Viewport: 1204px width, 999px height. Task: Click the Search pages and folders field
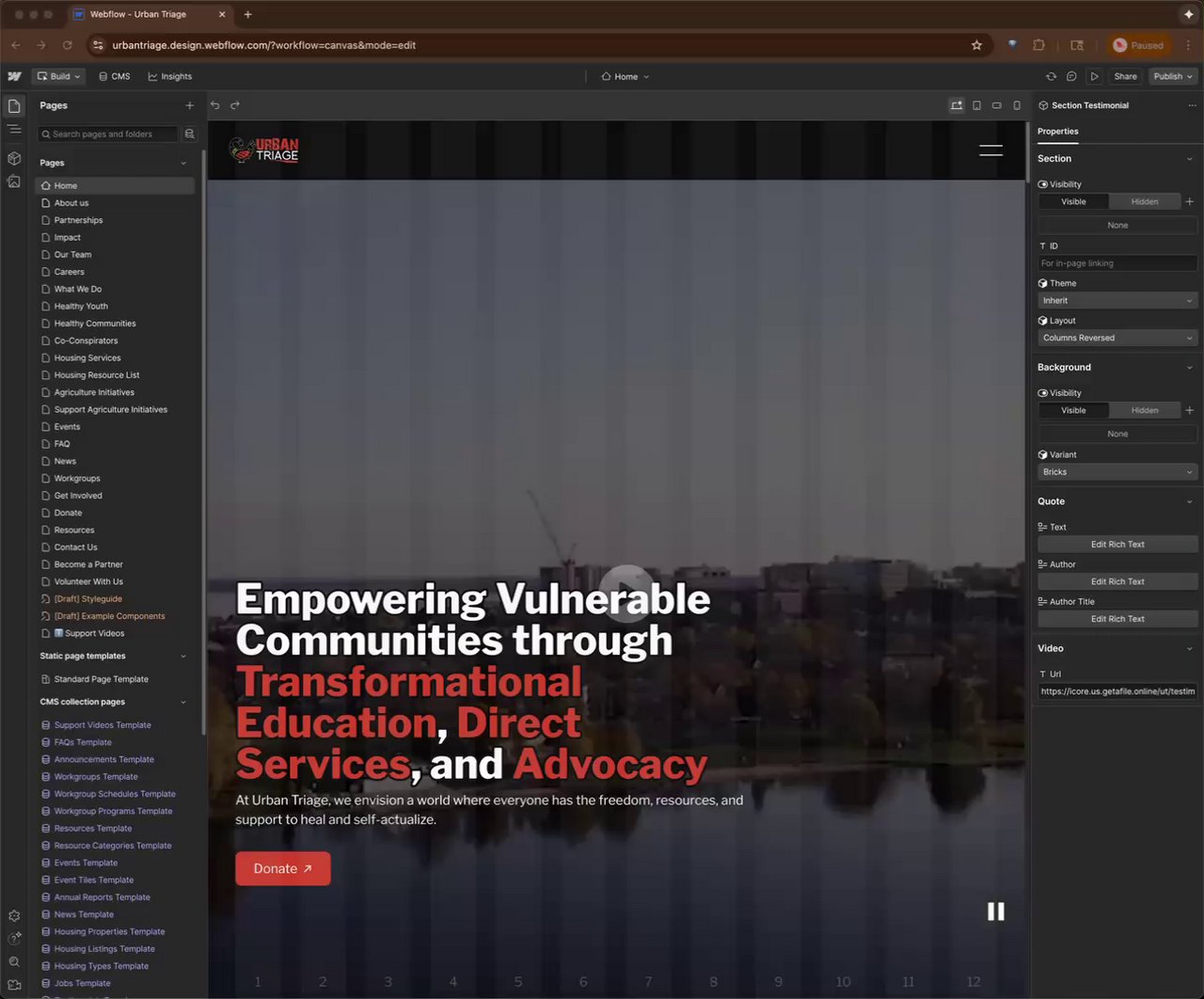[x=107, y=135]
